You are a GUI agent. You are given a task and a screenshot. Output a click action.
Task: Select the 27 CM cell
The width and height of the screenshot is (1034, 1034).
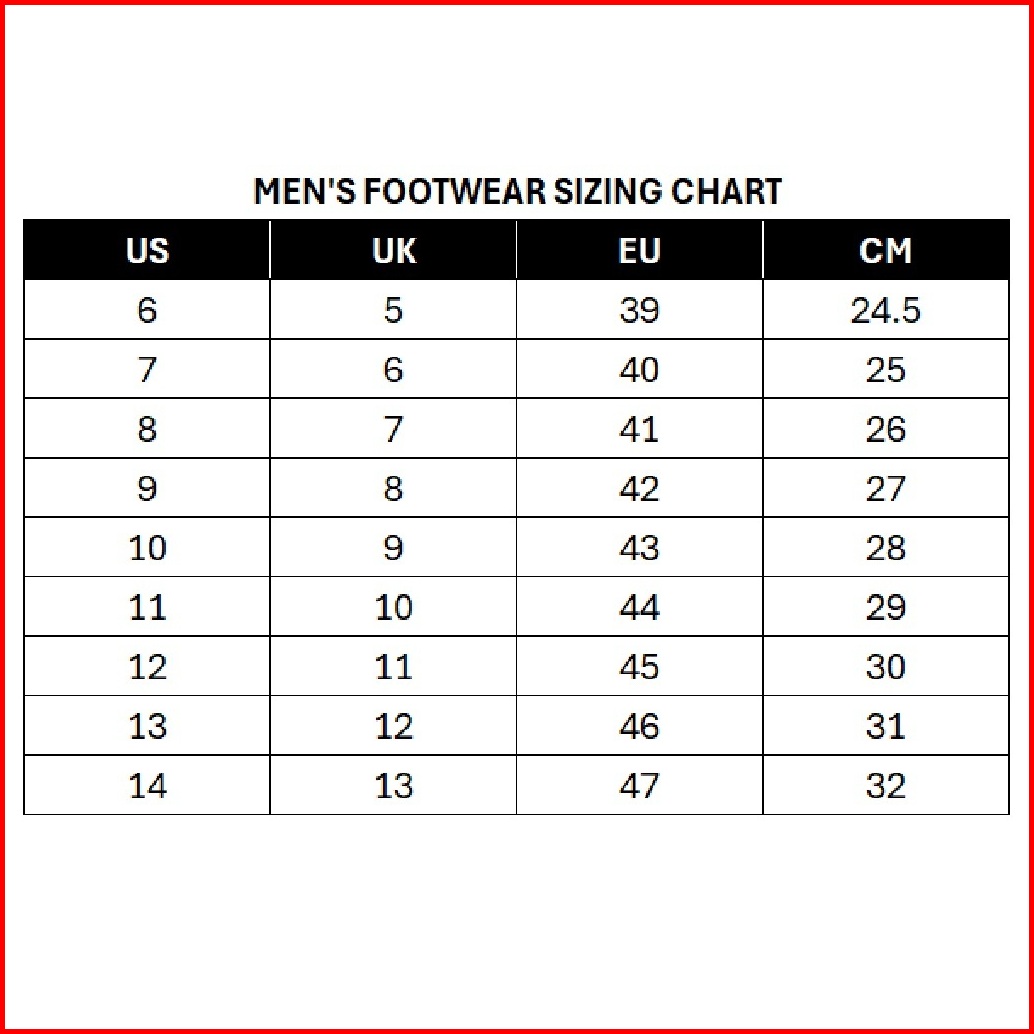(885, 489)
